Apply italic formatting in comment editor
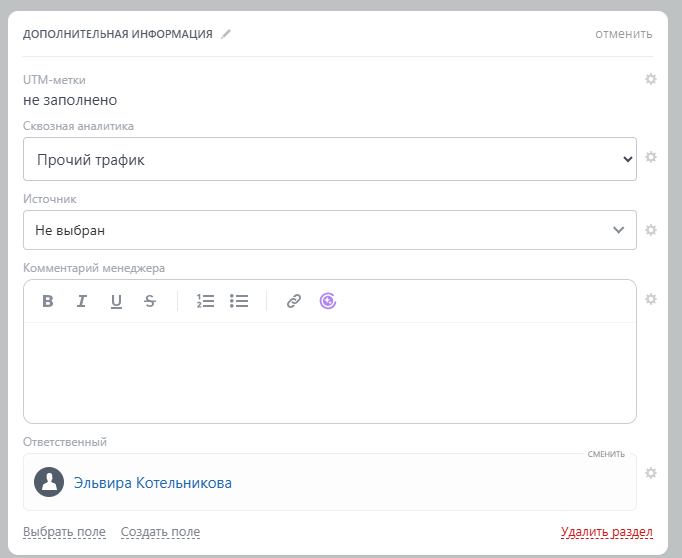 point(82,301)
